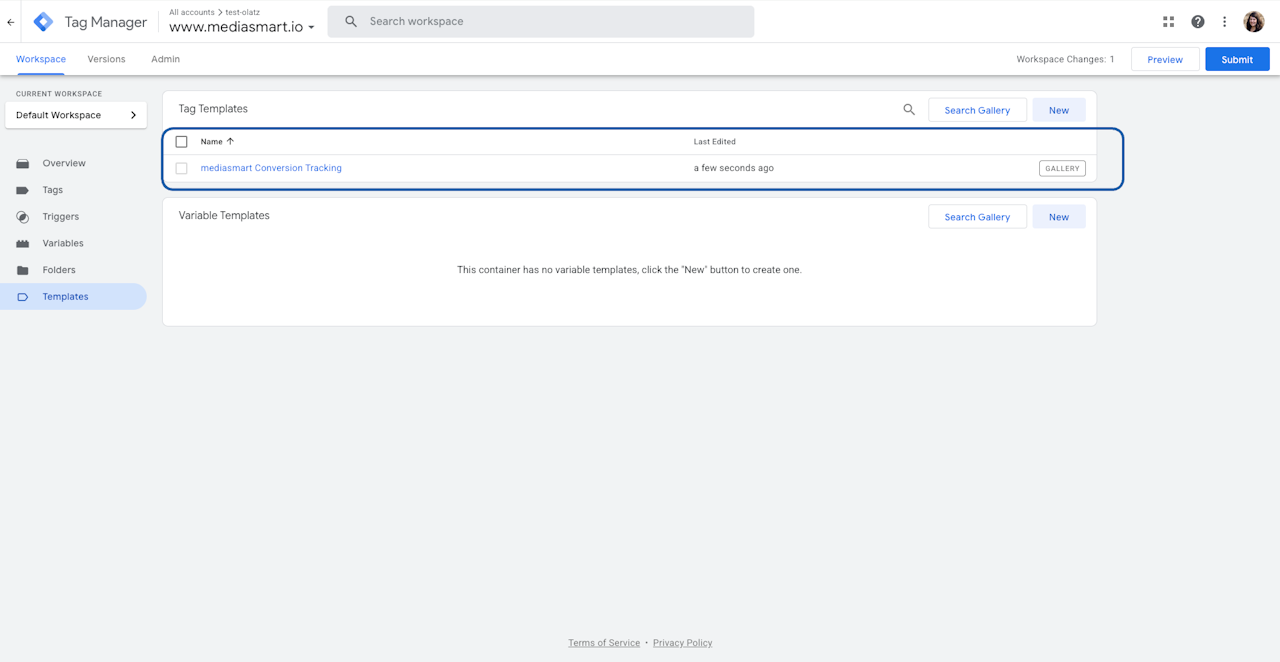Open the three-dot more options menu
1280x662 pixels.
1224,22
